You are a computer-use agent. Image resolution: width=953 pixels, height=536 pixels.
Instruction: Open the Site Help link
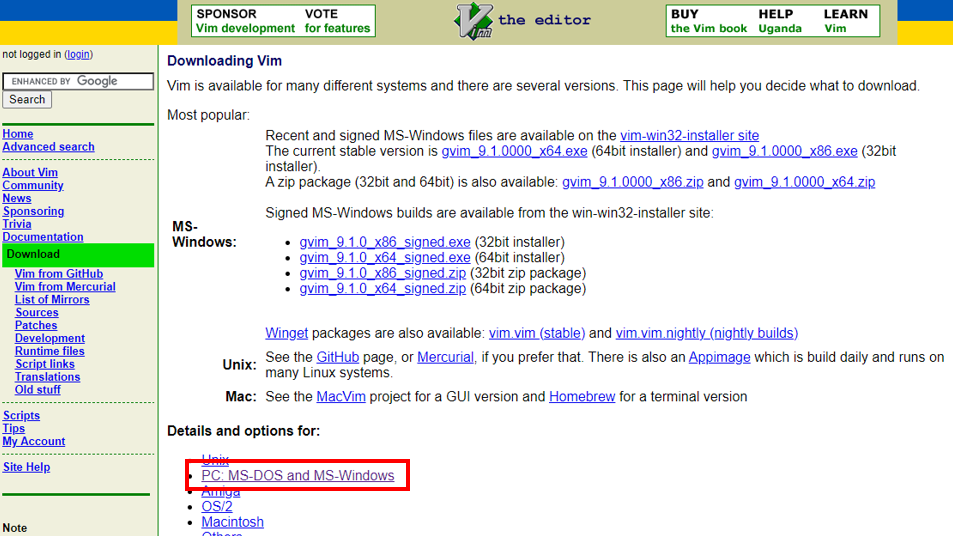click(27, 467)
